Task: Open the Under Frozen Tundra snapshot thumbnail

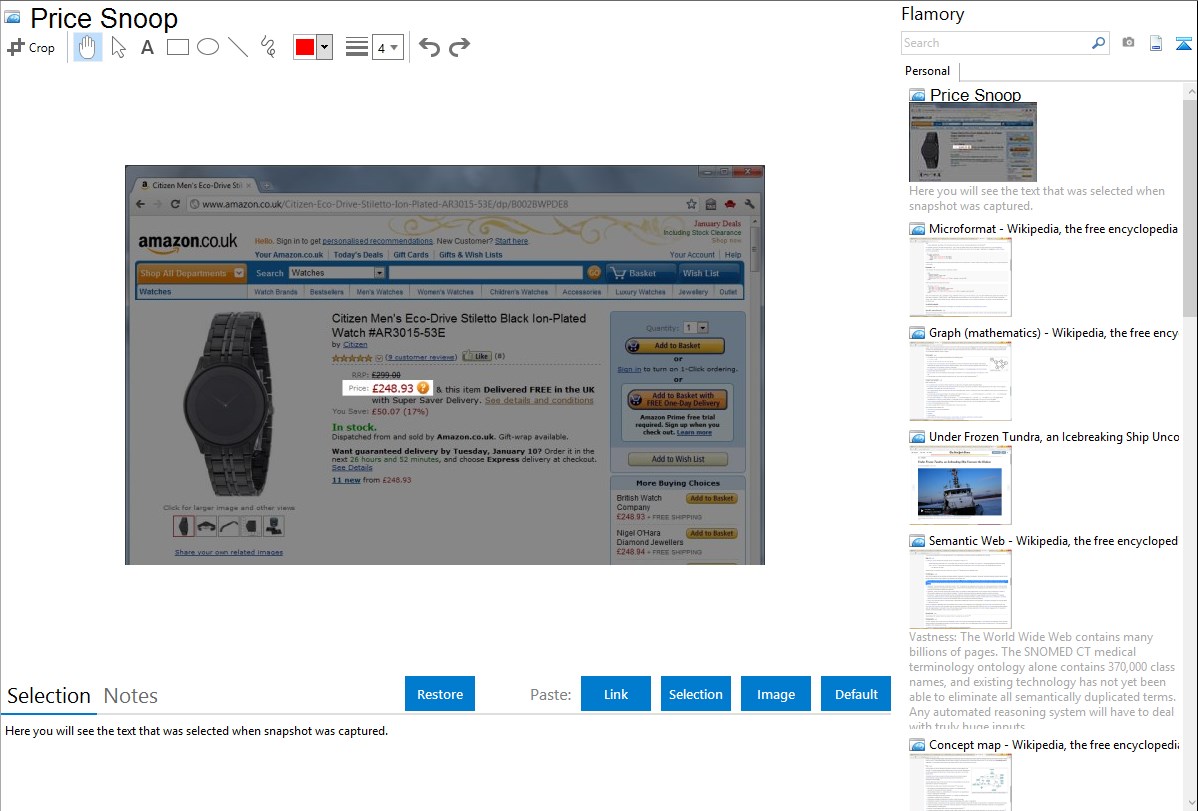Action: tap(960, 485)
